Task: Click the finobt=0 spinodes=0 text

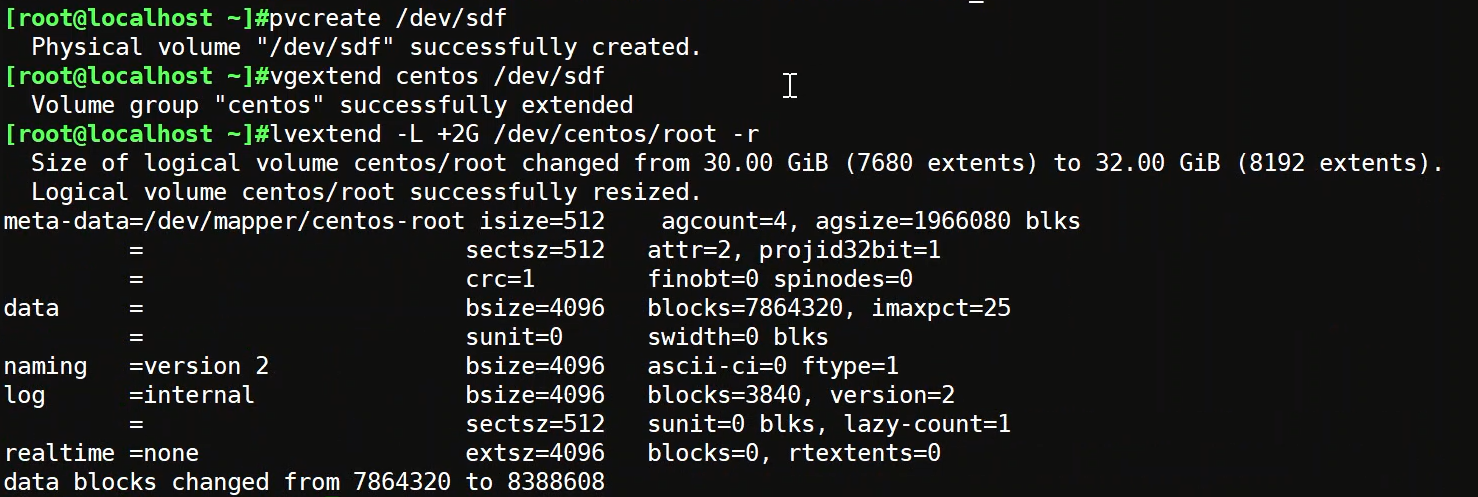Action: (x=780, y=279)
